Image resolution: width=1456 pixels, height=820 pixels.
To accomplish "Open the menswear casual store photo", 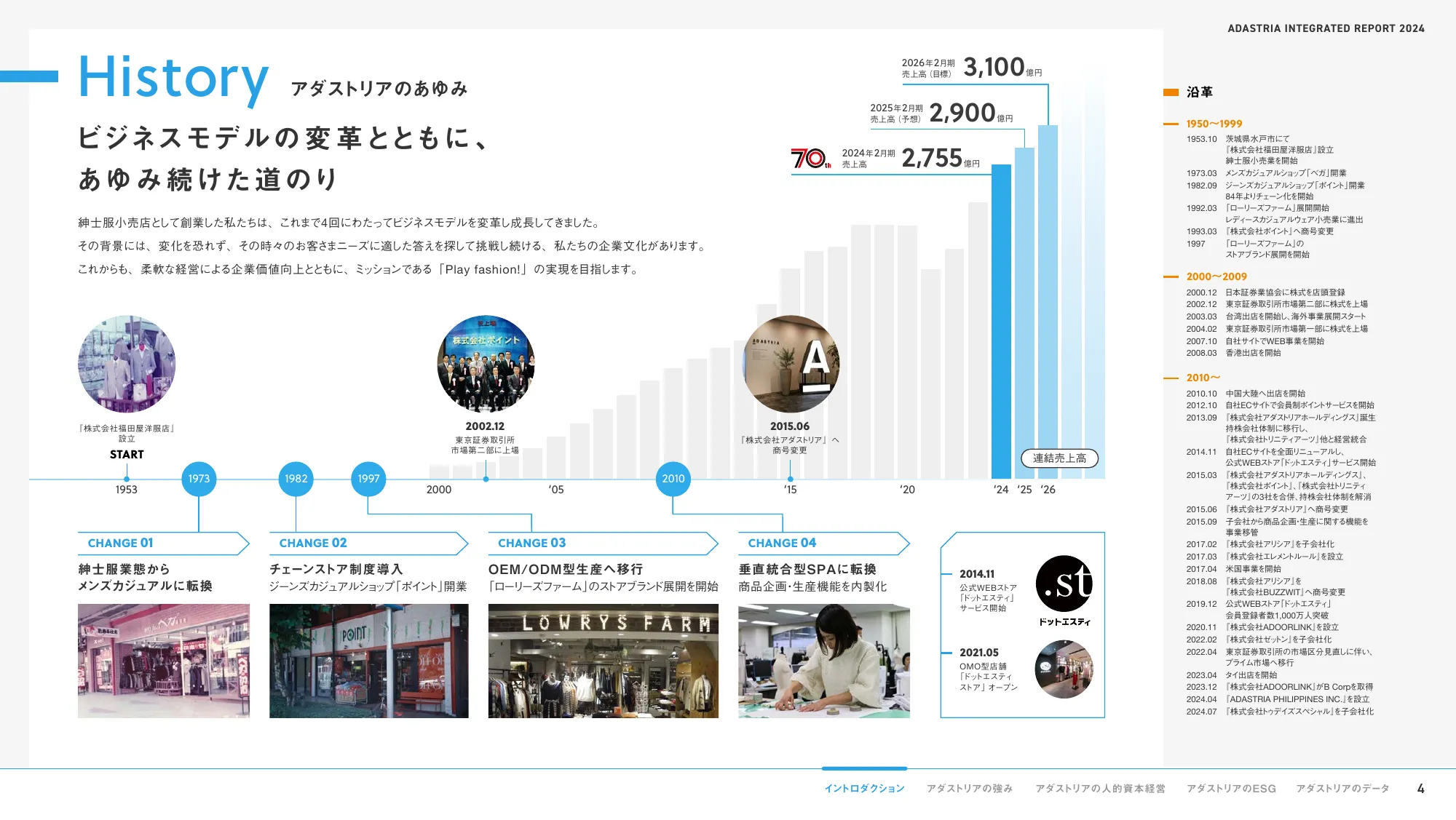I will 164,661.
